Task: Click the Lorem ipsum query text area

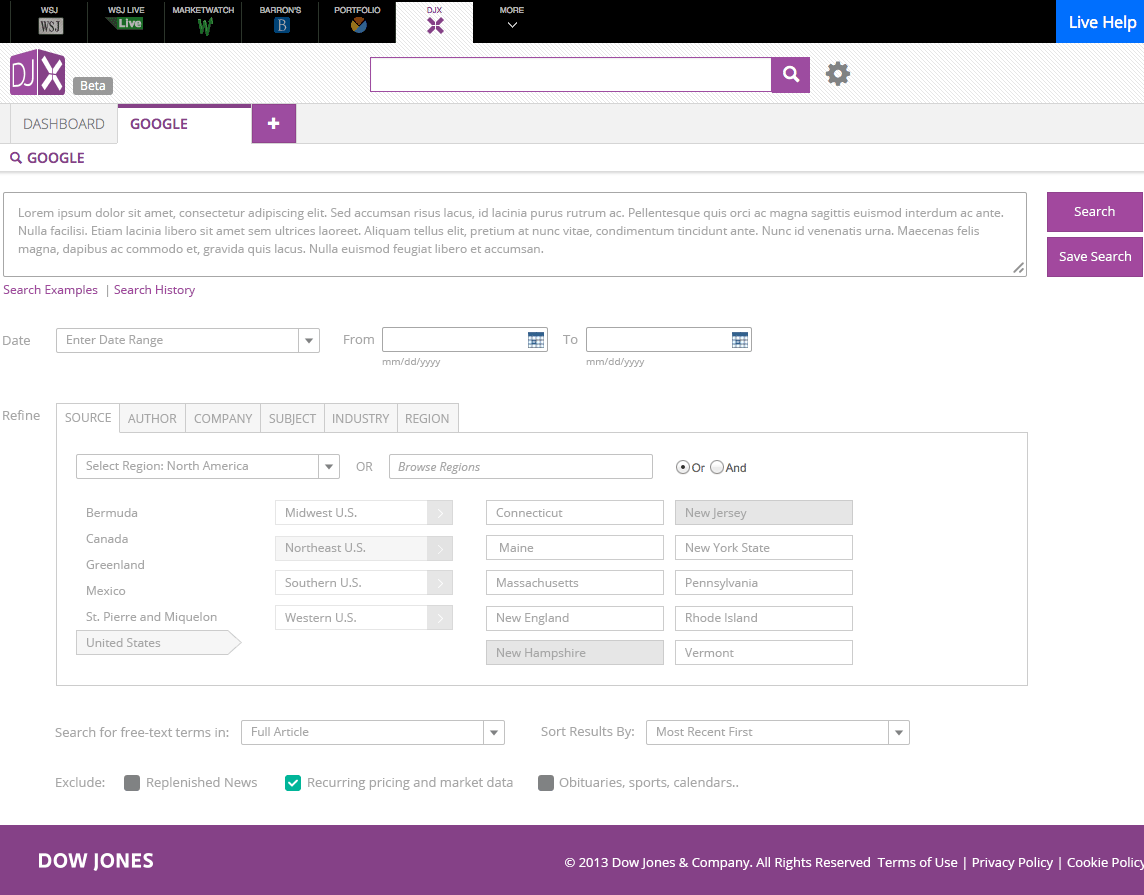Action: click(x=515, y=234)
